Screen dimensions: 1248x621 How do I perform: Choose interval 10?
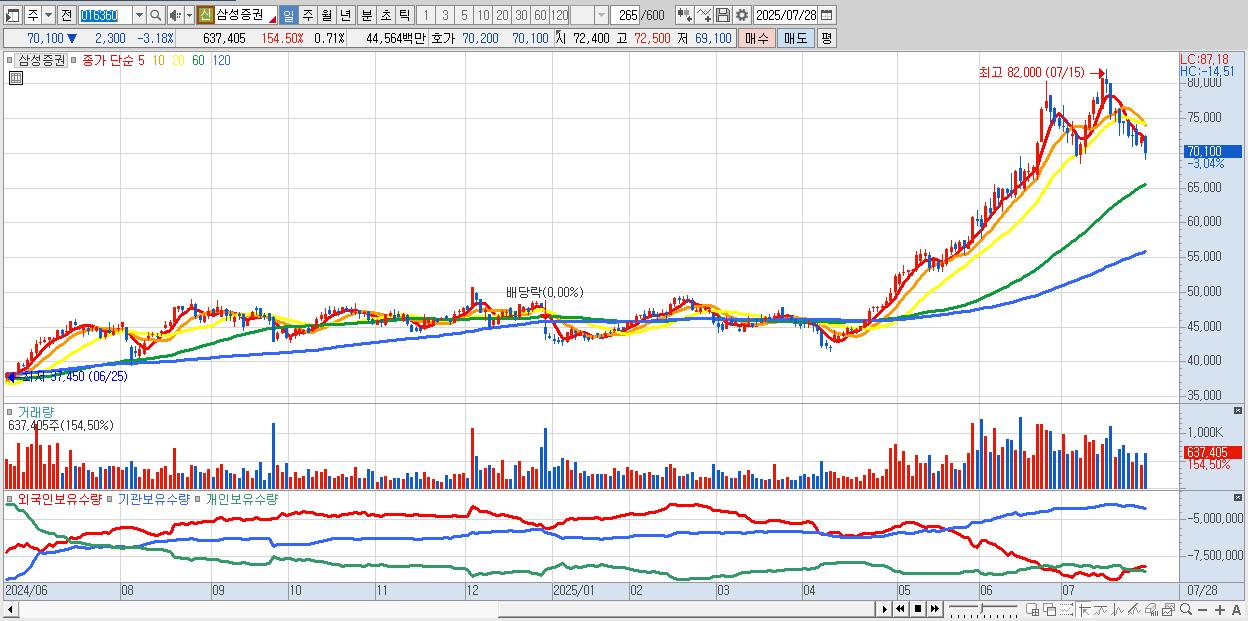coord(482,15)
